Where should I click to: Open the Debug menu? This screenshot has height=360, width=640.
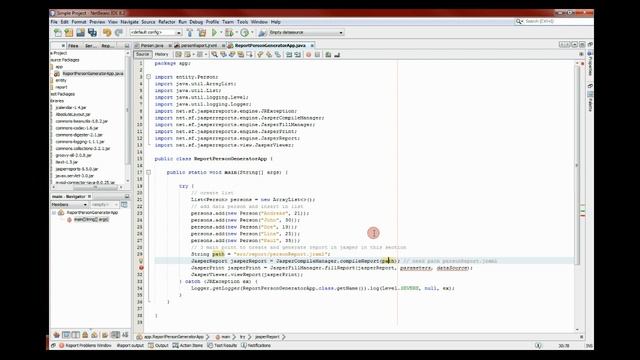(x=196, y=22)
